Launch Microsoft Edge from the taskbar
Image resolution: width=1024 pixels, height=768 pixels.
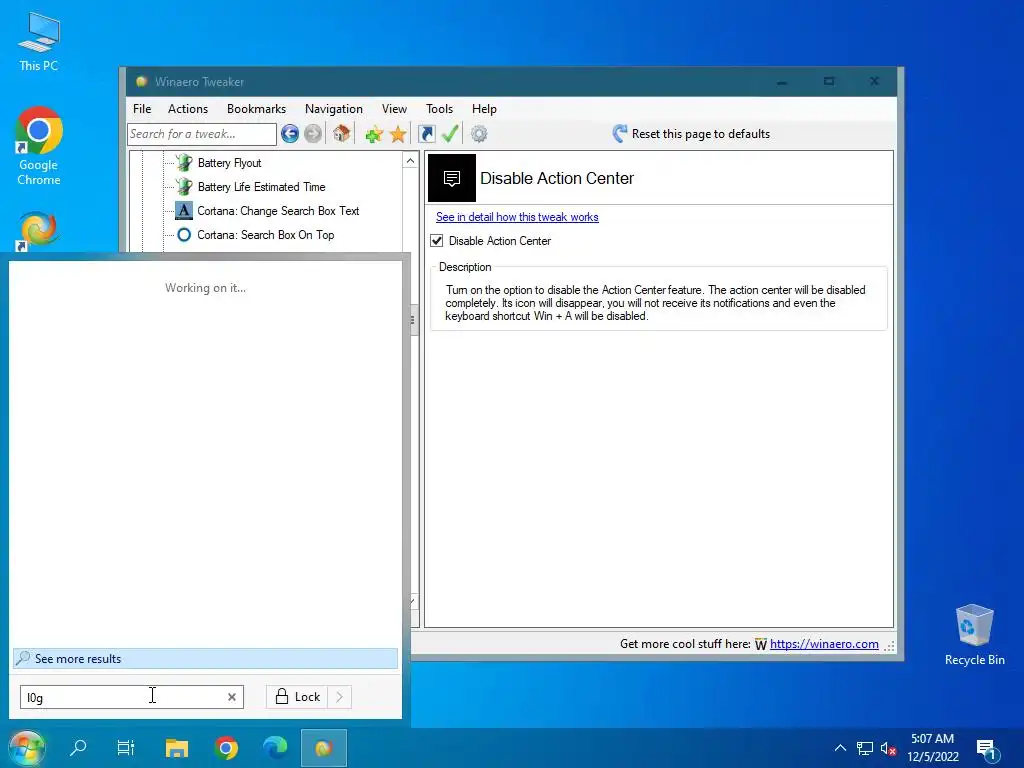[275, 748]
